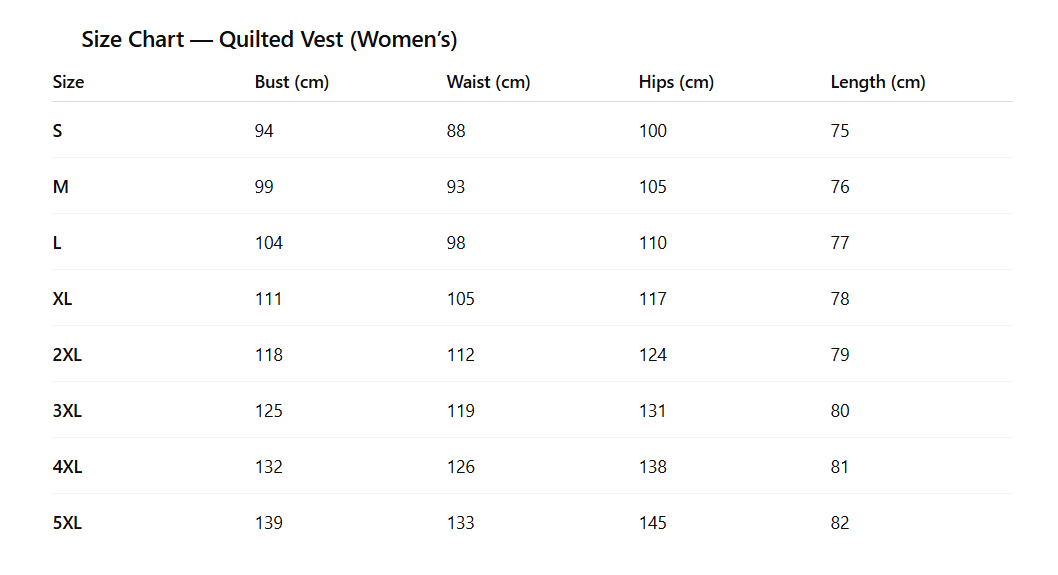Click bust value 132 for size 4XL
Screen dimensions: 1058x575
tap(268, 467)
